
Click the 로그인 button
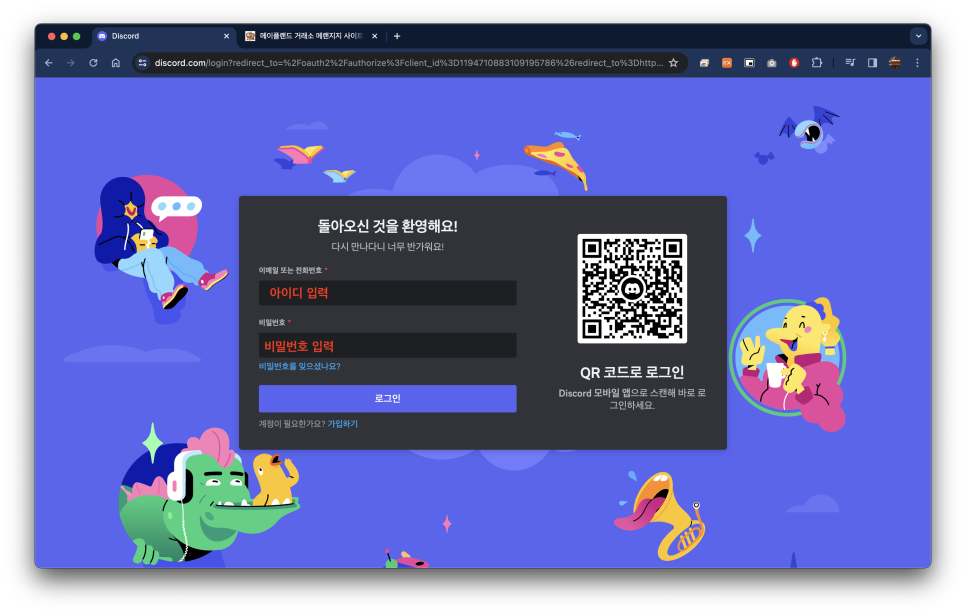[x=388, y=398]
